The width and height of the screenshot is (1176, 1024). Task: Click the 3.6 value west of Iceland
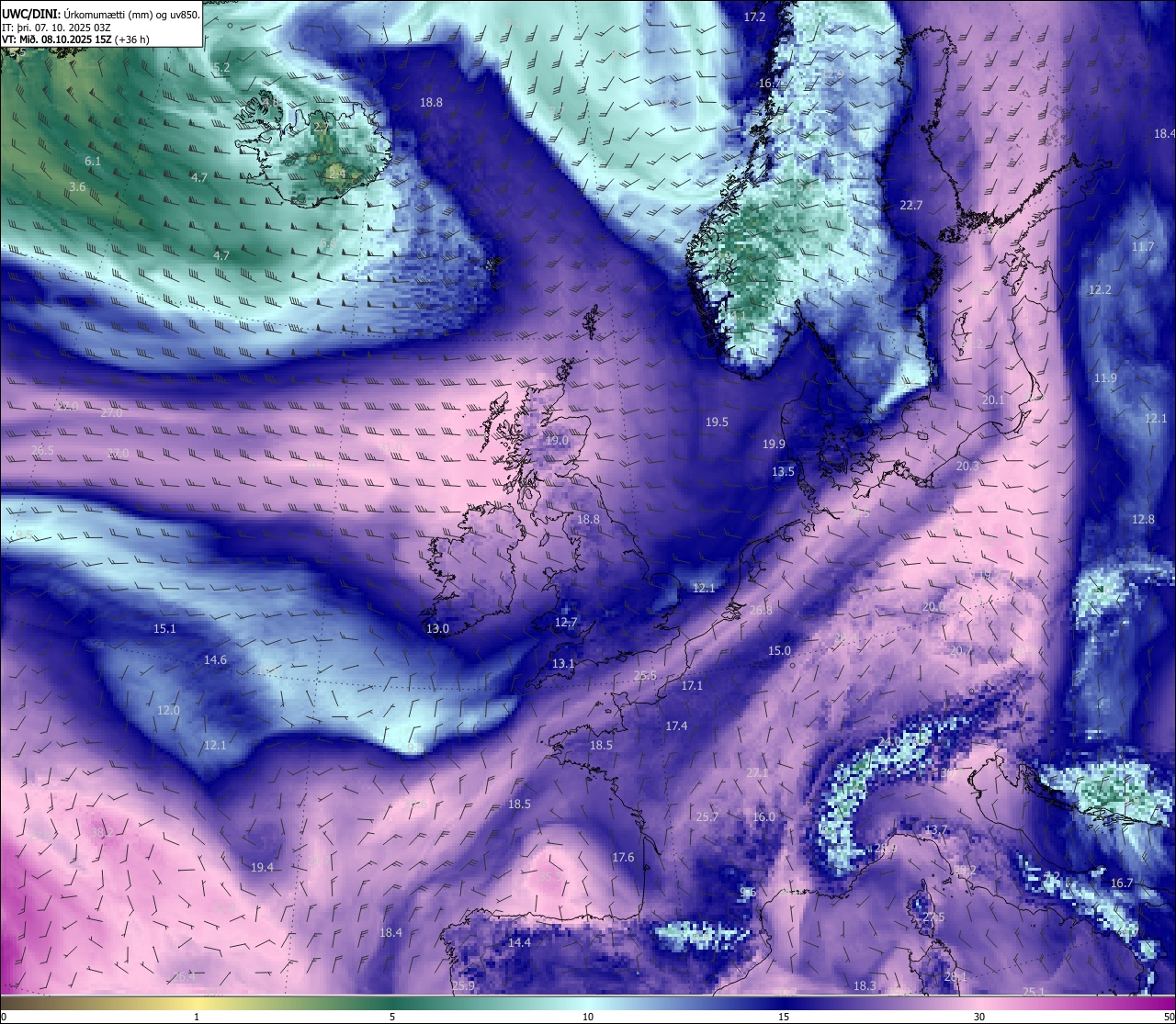77,186
